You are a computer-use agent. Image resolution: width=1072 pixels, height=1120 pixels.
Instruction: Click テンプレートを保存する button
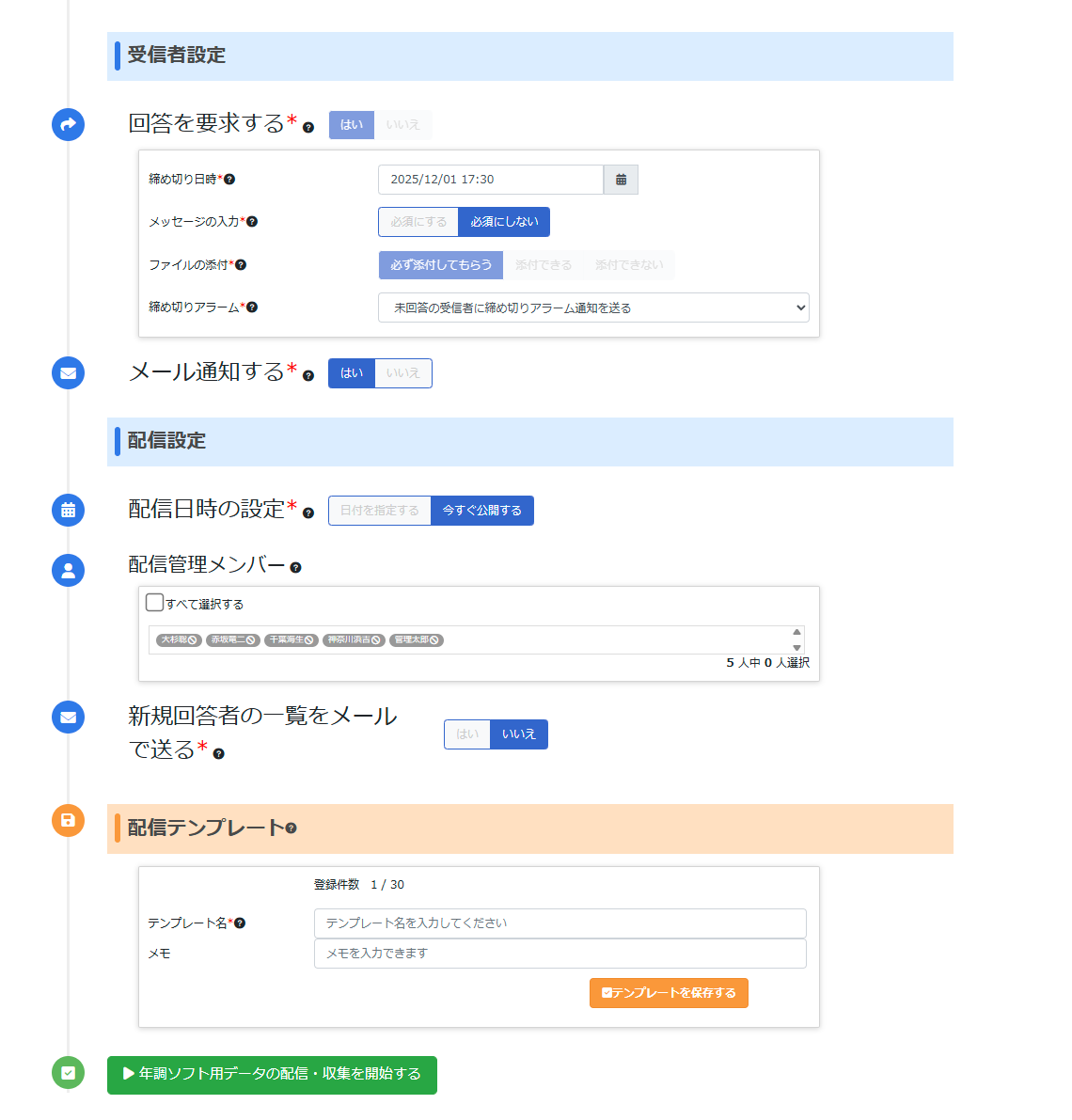coord(669,993)
